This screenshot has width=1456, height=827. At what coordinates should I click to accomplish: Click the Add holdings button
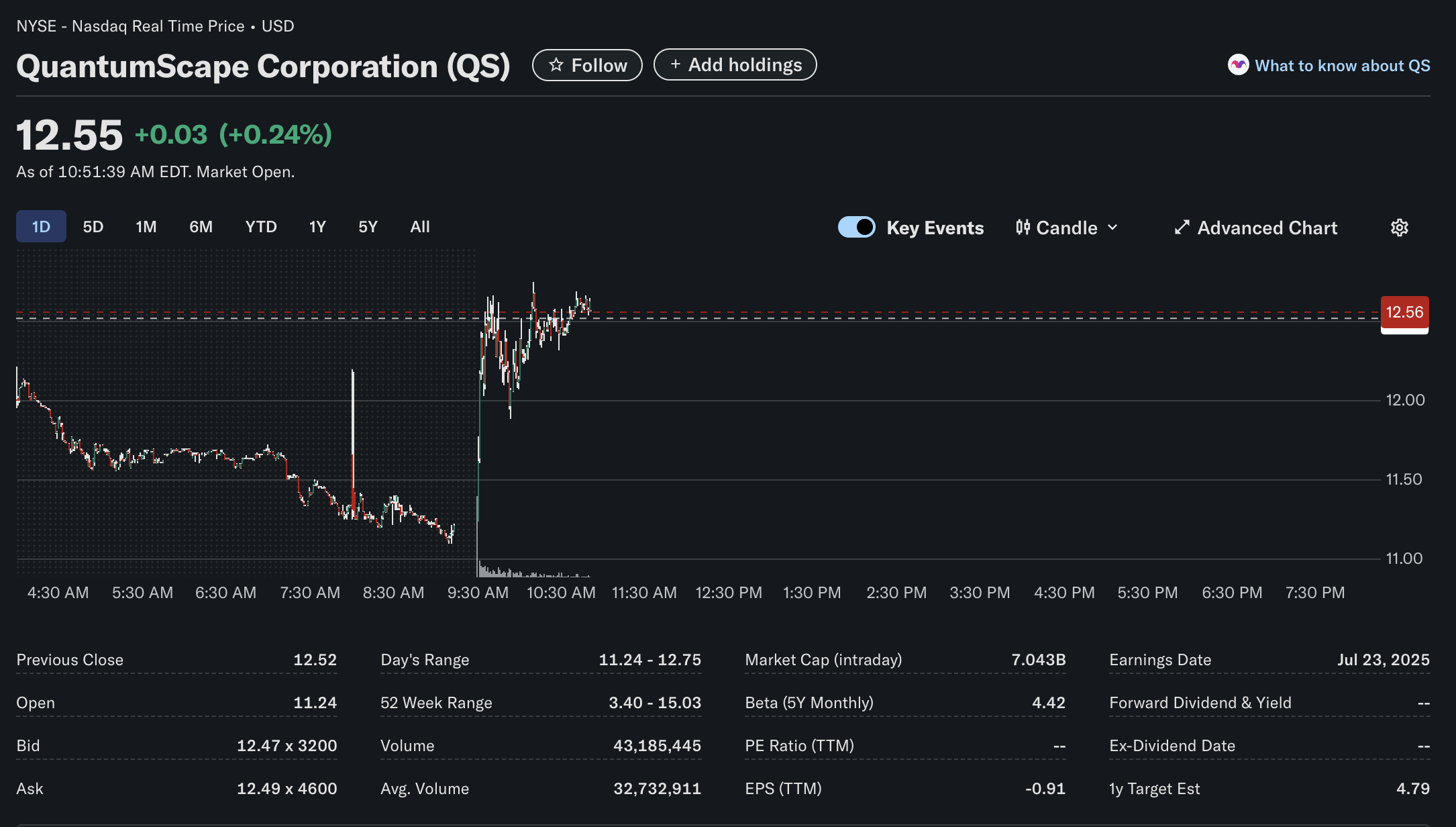735,64
